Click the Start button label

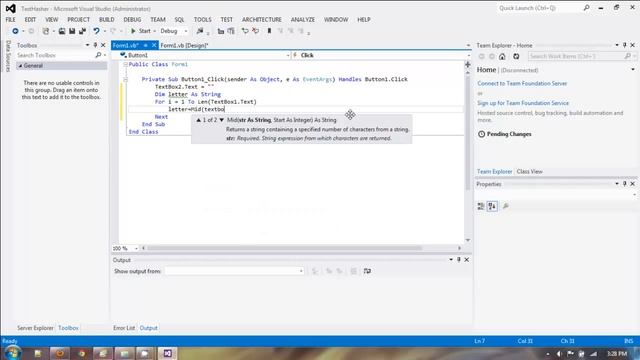pyautogui.click(x=144, y=31)
